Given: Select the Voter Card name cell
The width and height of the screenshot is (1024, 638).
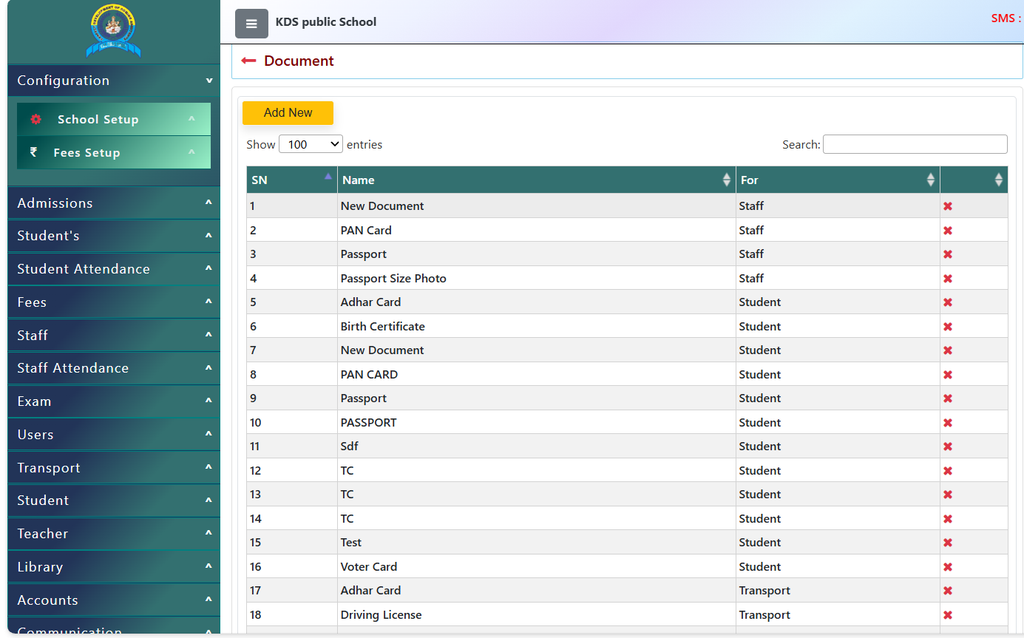Looking at the screenshot, I should [x=536, y=567].
